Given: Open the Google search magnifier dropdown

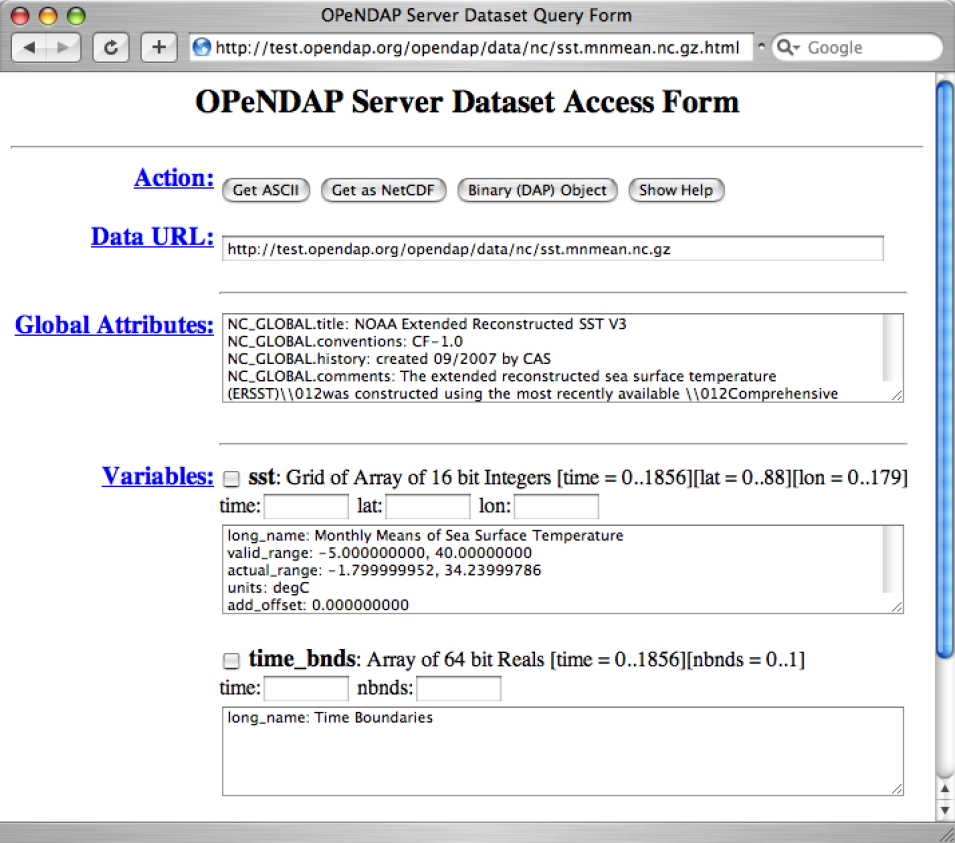Looking at the screenshot, I should tap(788, 48).
